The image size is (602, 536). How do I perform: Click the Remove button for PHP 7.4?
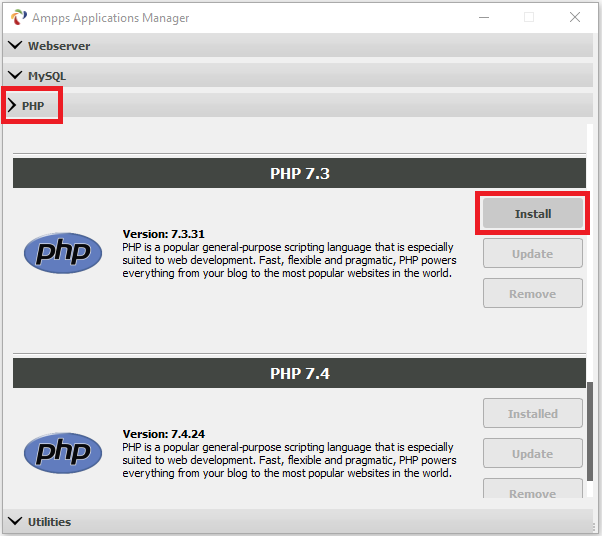point(533,489)
